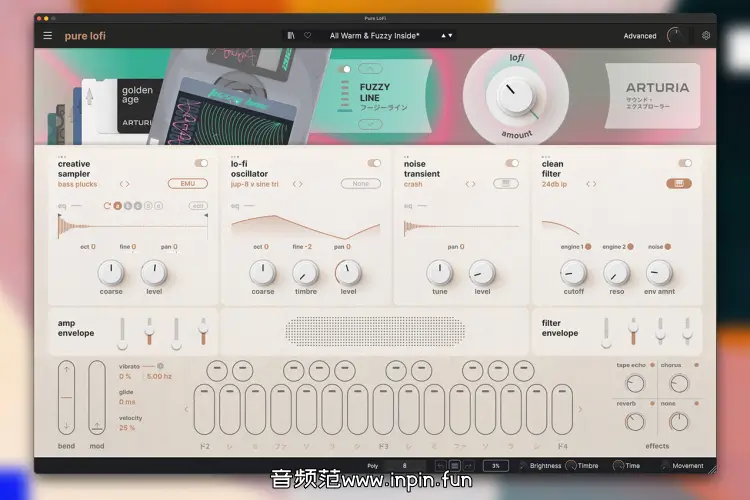The image size is (750, 500).
Task: Open the None mode selector in lo-fi oscillator
Action: point(361,184)
